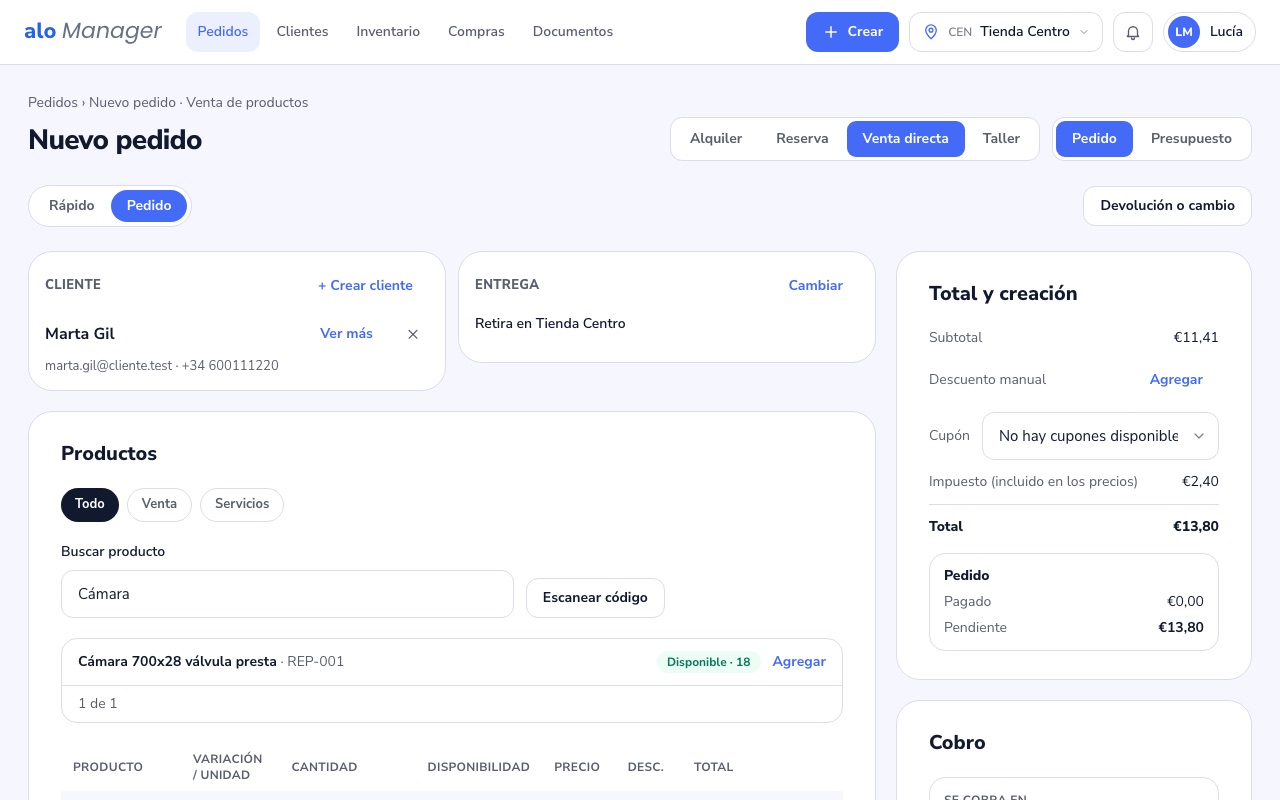
Task: Open the Pedidos menu
Action: pyautogui.click(x=223, y=32)
